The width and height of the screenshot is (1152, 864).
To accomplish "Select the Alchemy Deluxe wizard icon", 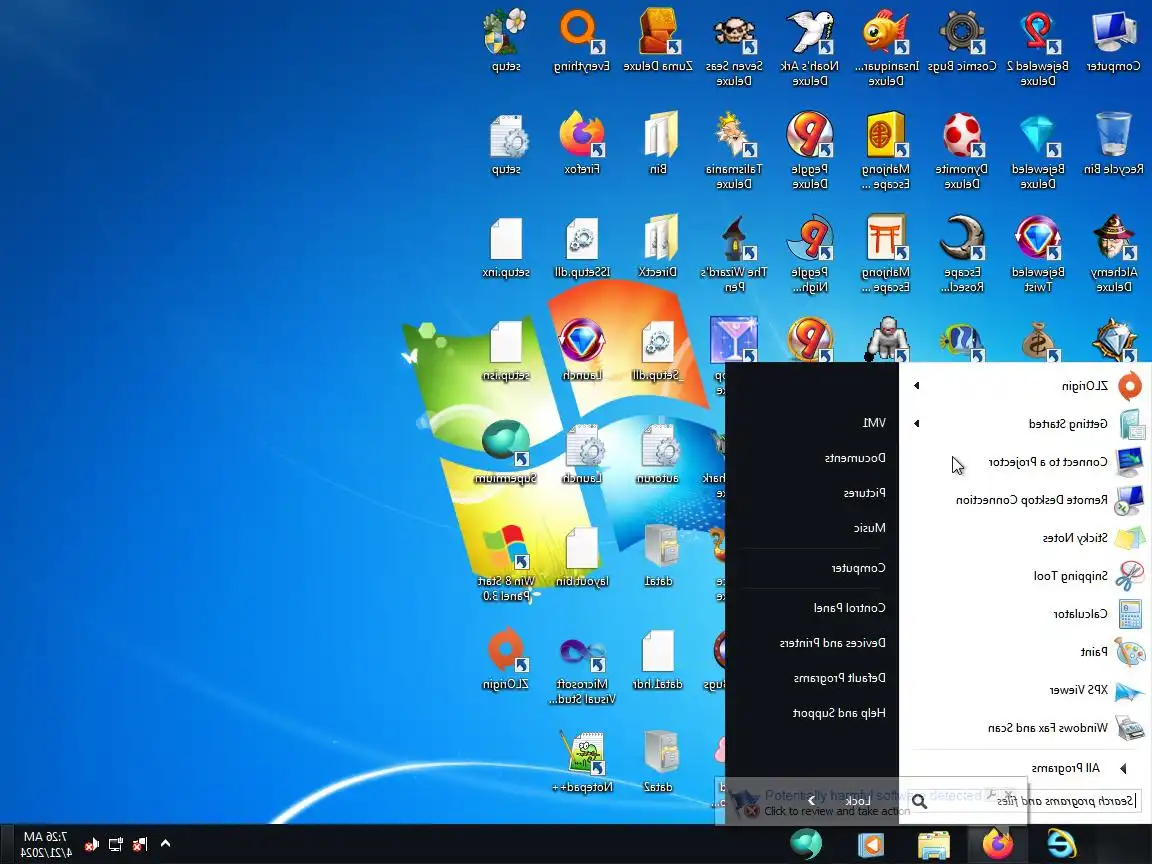I will pos(1113,254).
